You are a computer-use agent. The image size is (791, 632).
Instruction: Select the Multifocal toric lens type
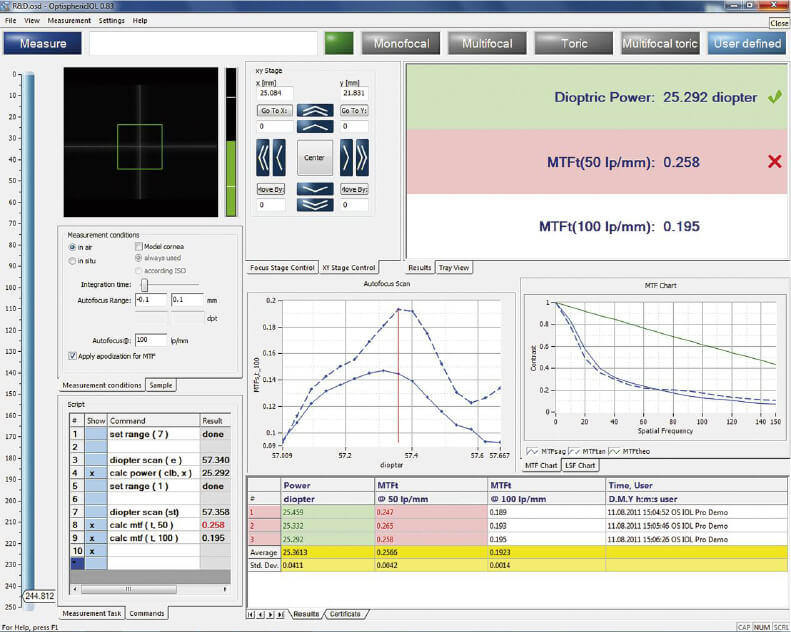(659, 43)
